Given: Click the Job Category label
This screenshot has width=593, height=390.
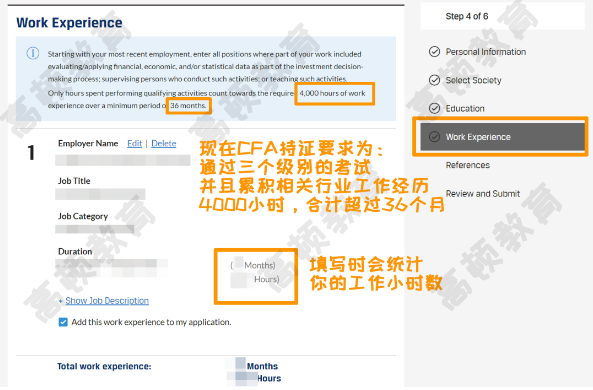Looking at the screenshot, I should [x=83, y=216].
